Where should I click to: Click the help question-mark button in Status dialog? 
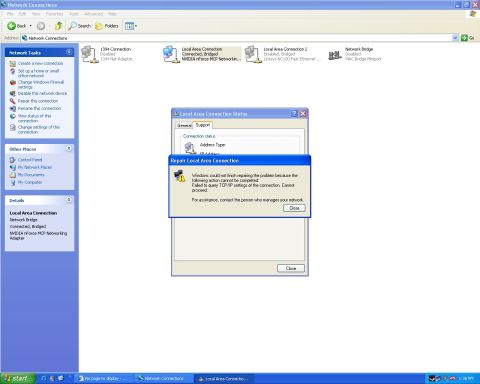pyautogui.click(x=294, y=114)
